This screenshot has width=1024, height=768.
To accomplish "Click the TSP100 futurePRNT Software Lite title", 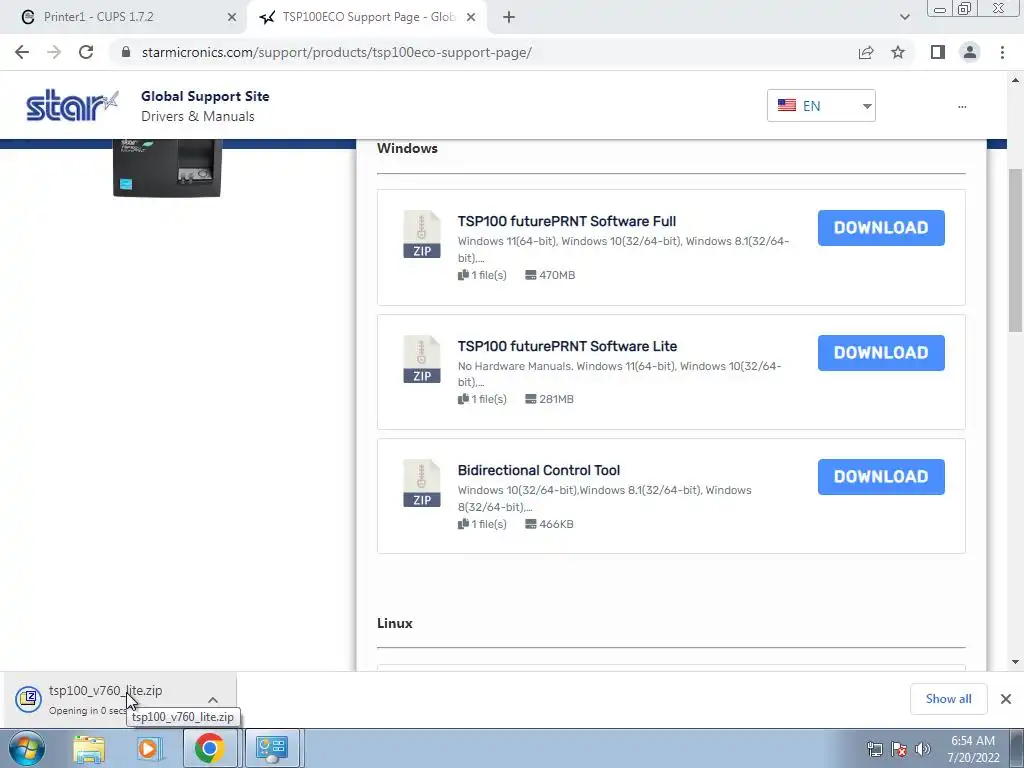I will [x=568, y=346].
